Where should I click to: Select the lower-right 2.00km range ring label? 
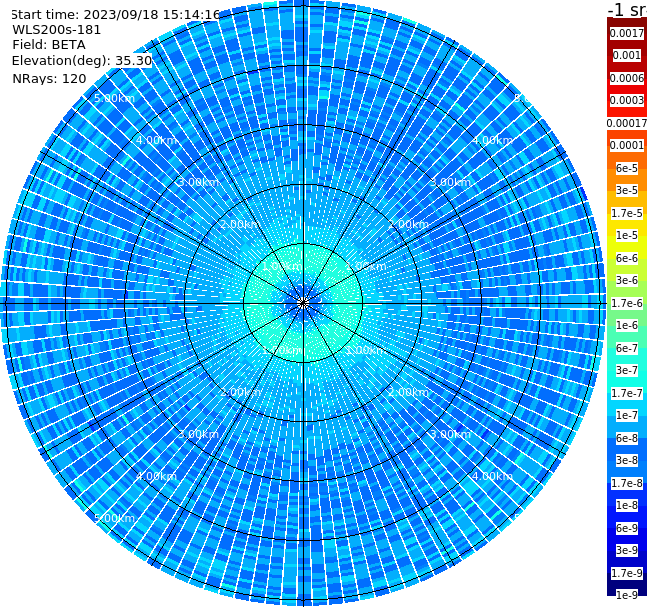pos(408,392)
